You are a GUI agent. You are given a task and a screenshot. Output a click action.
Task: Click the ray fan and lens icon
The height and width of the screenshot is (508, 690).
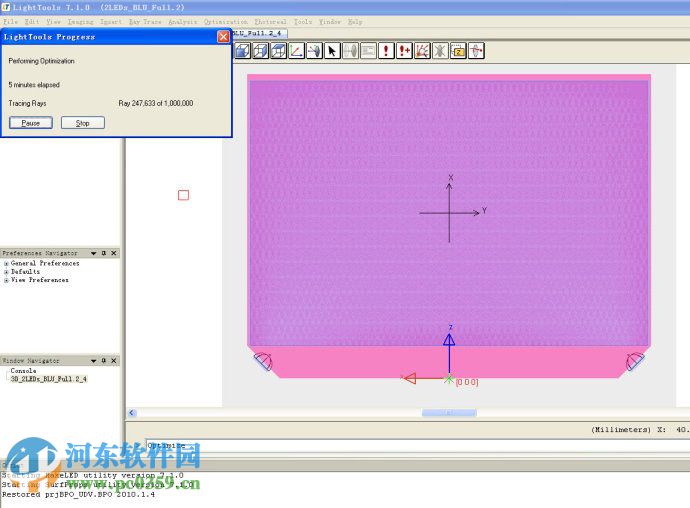coord(314,51)
